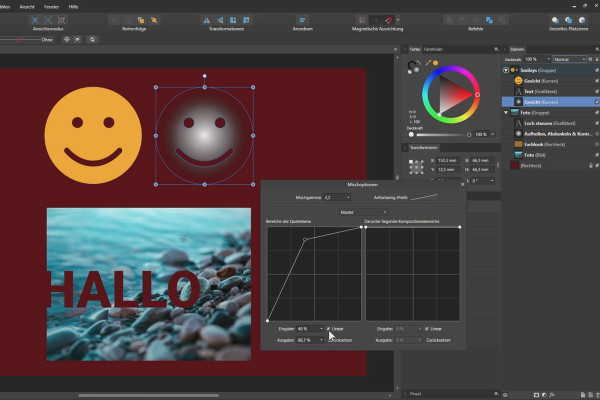600x400 pixels.
Task: Click the crosshair icon in context toolbar
Action: coord(67,39)
